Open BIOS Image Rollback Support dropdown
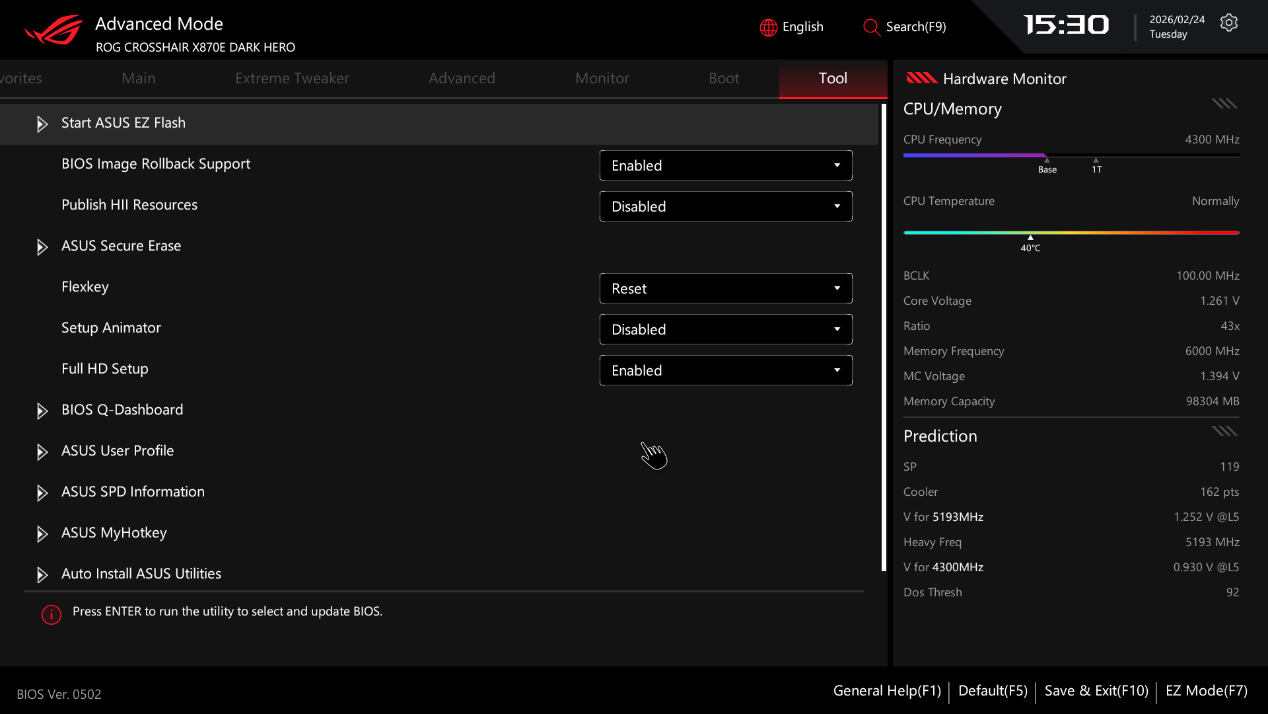1268x714 pixels. pyautogui.click(x=725, y=166)
